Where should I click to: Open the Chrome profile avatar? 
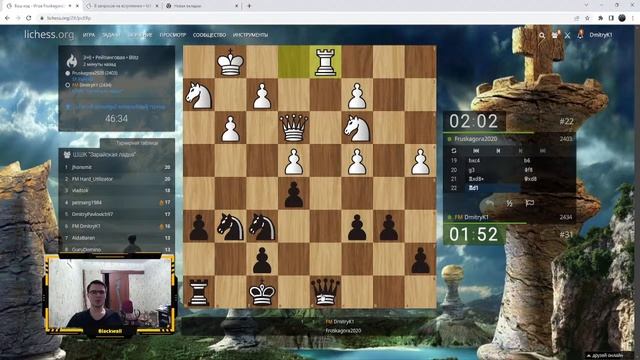(622, 18)
